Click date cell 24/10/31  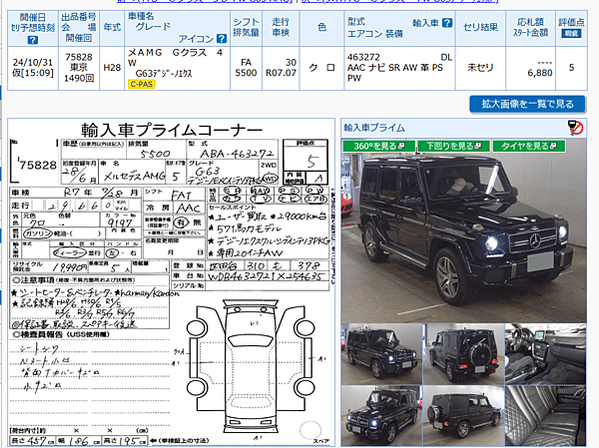(x=32, y=62)
